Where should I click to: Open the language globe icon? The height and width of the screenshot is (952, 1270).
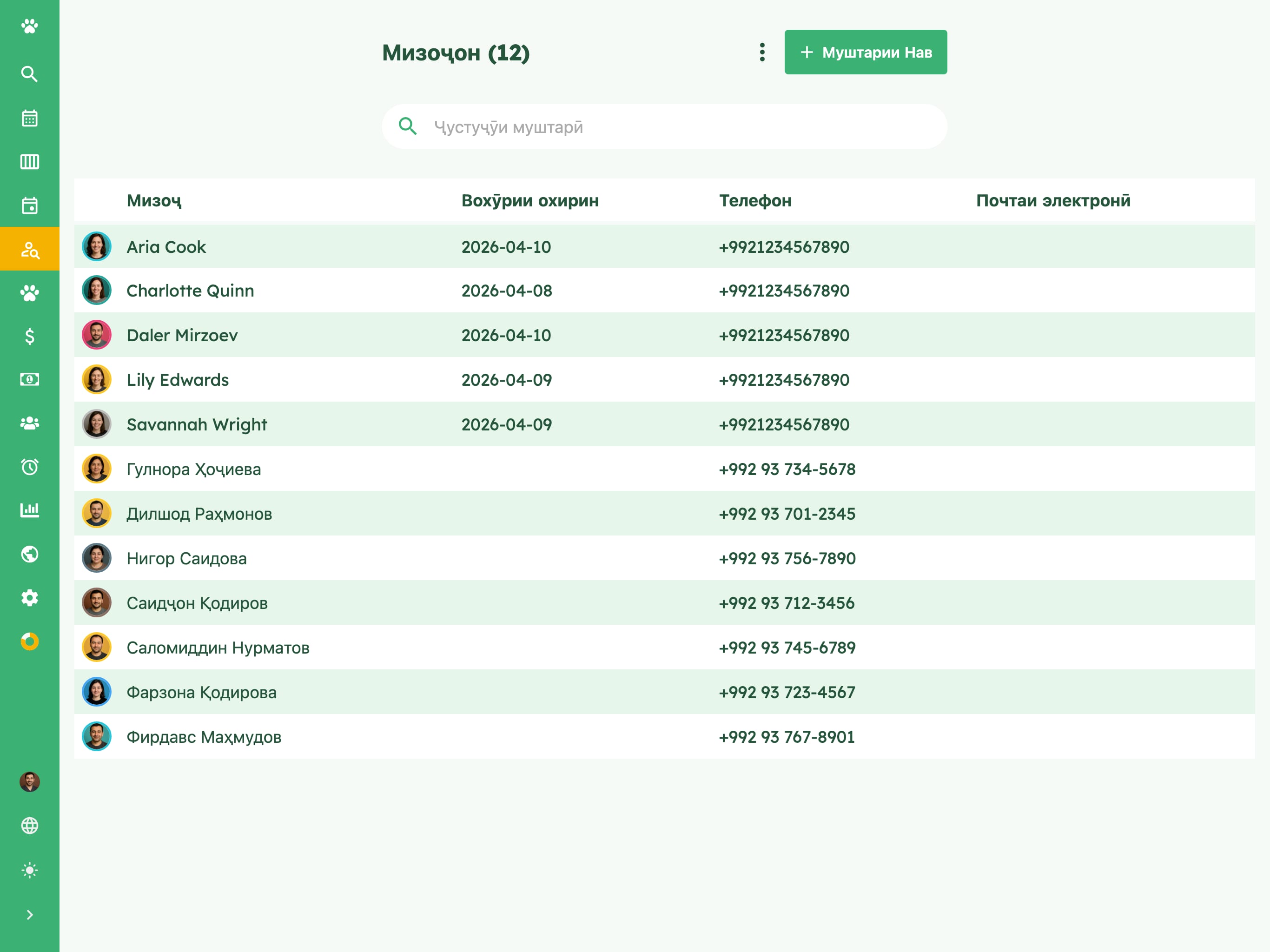pyautogui.click(x=29, y=826)
